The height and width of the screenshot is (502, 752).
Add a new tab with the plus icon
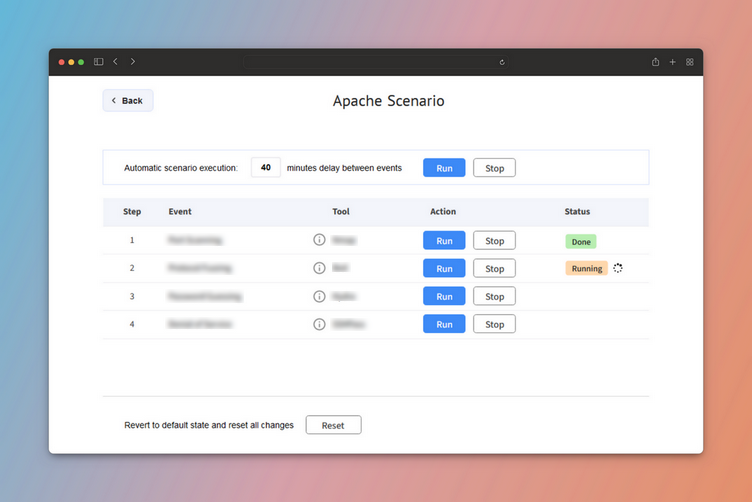pyautogui.click(x=672, y=62)
